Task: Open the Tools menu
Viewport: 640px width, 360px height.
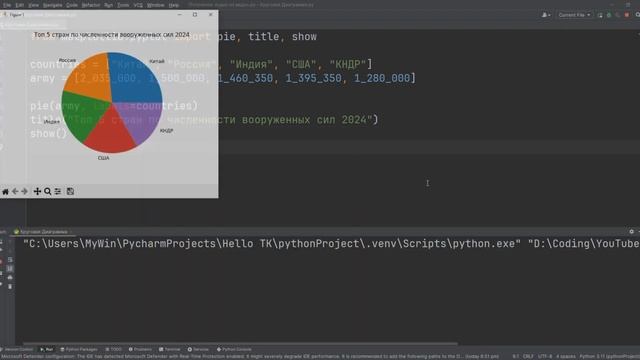Action: pyautogui.click(x=123, y=5)
